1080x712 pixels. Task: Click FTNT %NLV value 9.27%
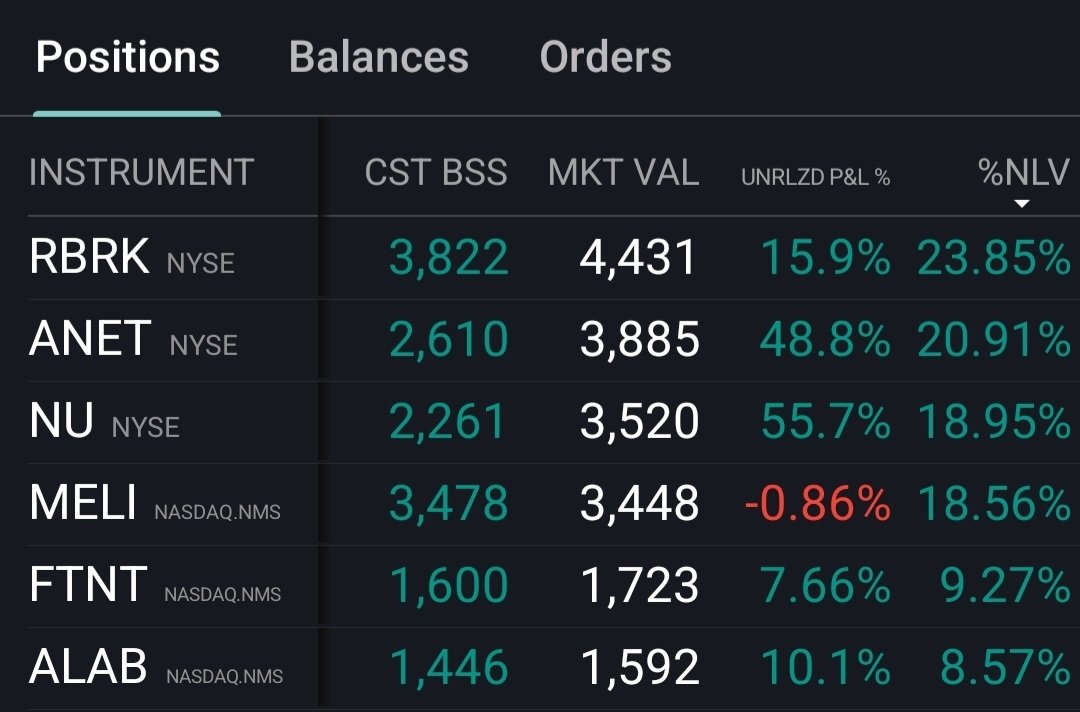(1005, 585)
